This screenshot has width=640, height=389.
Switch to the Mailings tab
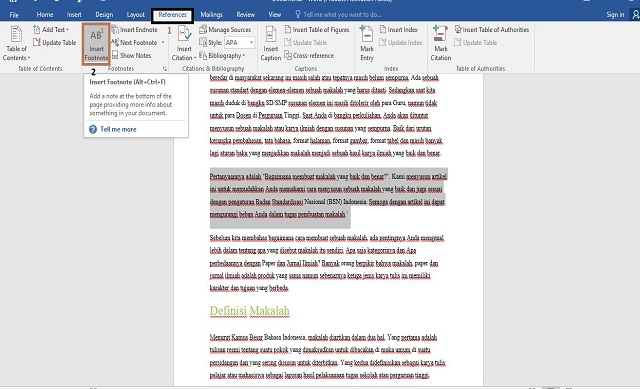pos(211,15)
